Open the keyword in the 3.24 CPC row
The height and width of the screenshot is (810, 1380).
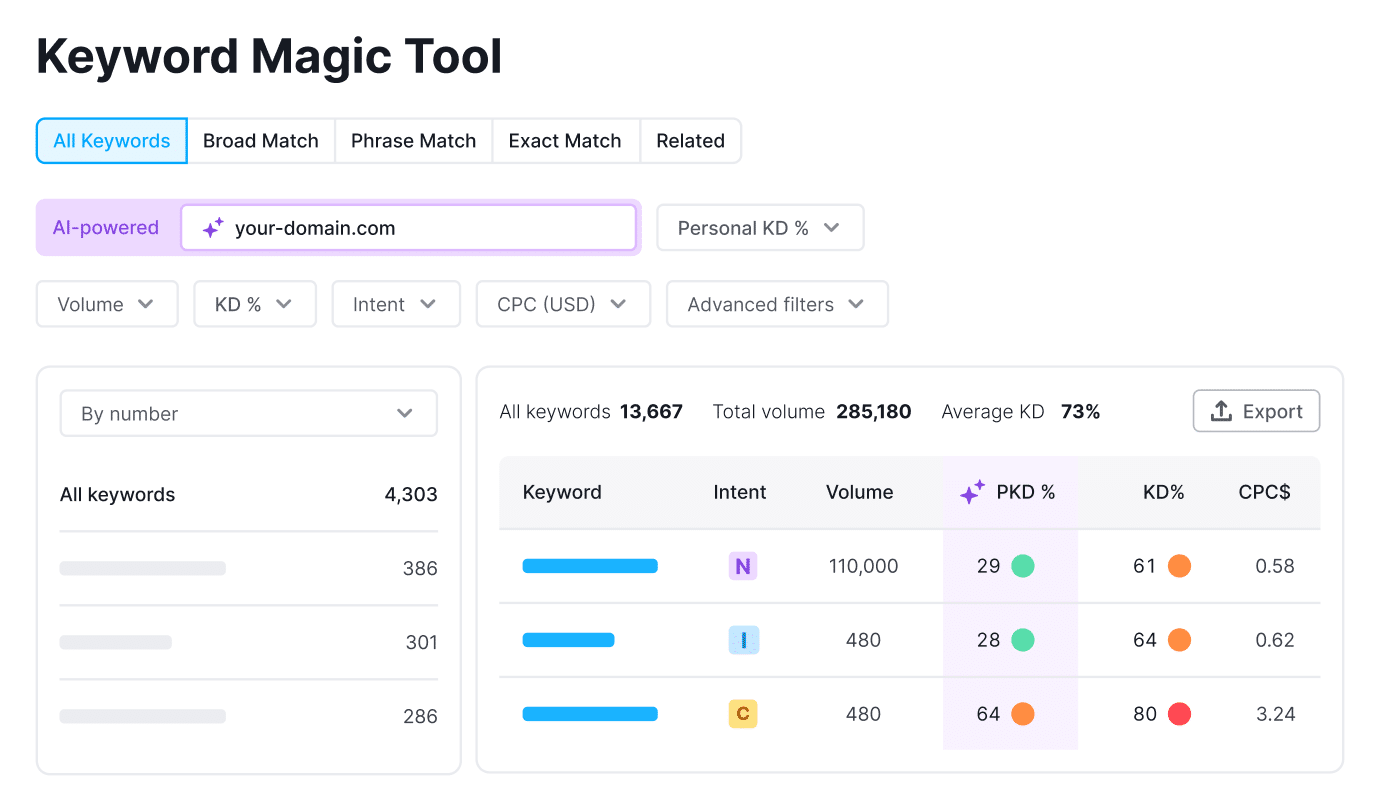(x=590, y=714)
